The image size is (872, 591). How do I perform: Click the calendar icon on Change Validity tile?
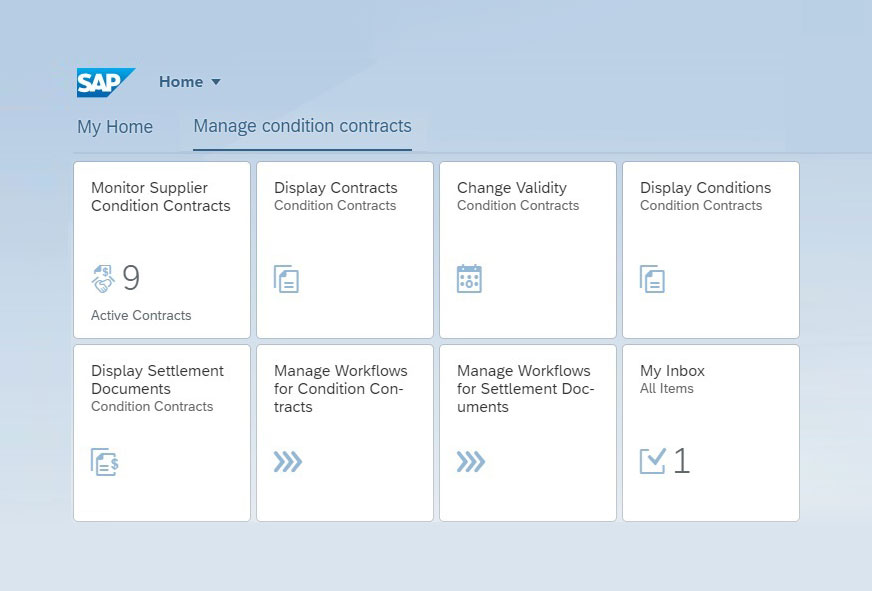coord(470,280)
